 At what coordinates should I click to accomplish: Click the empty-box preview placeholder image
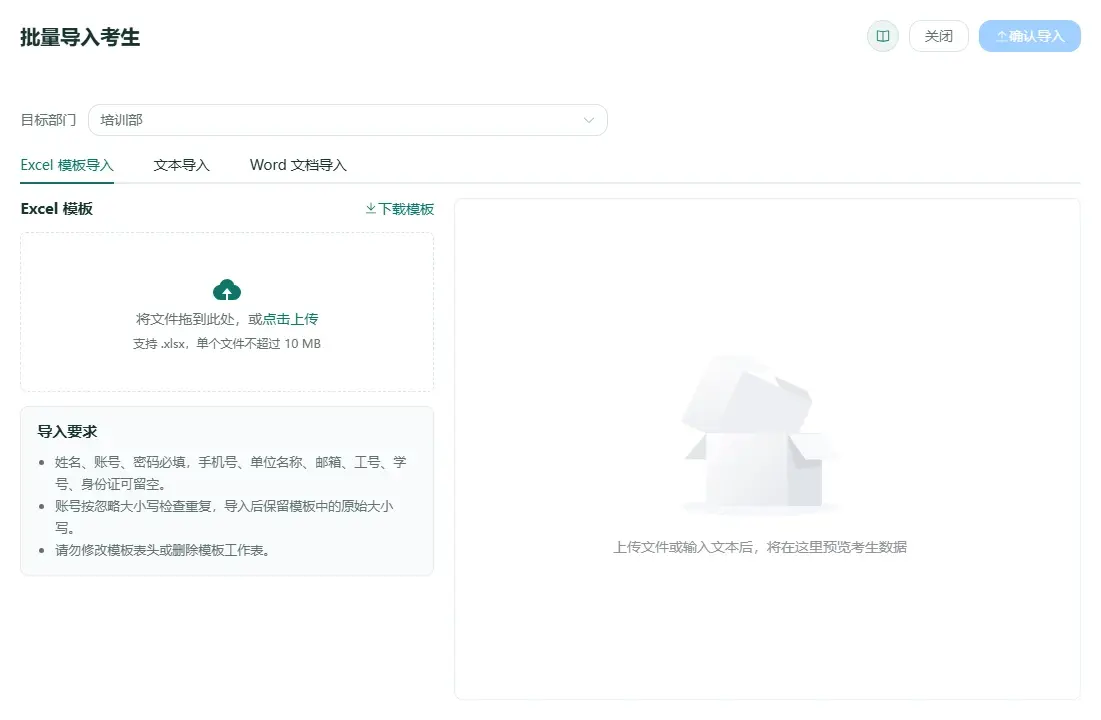[760, 433]
